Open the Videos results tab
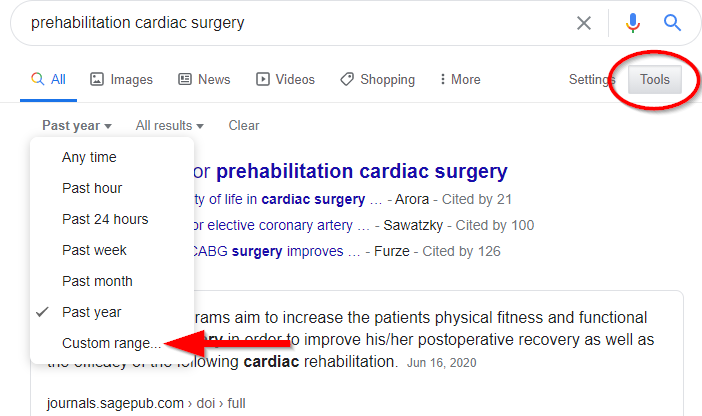Screen dimensions: 702x416 (285, 80)
